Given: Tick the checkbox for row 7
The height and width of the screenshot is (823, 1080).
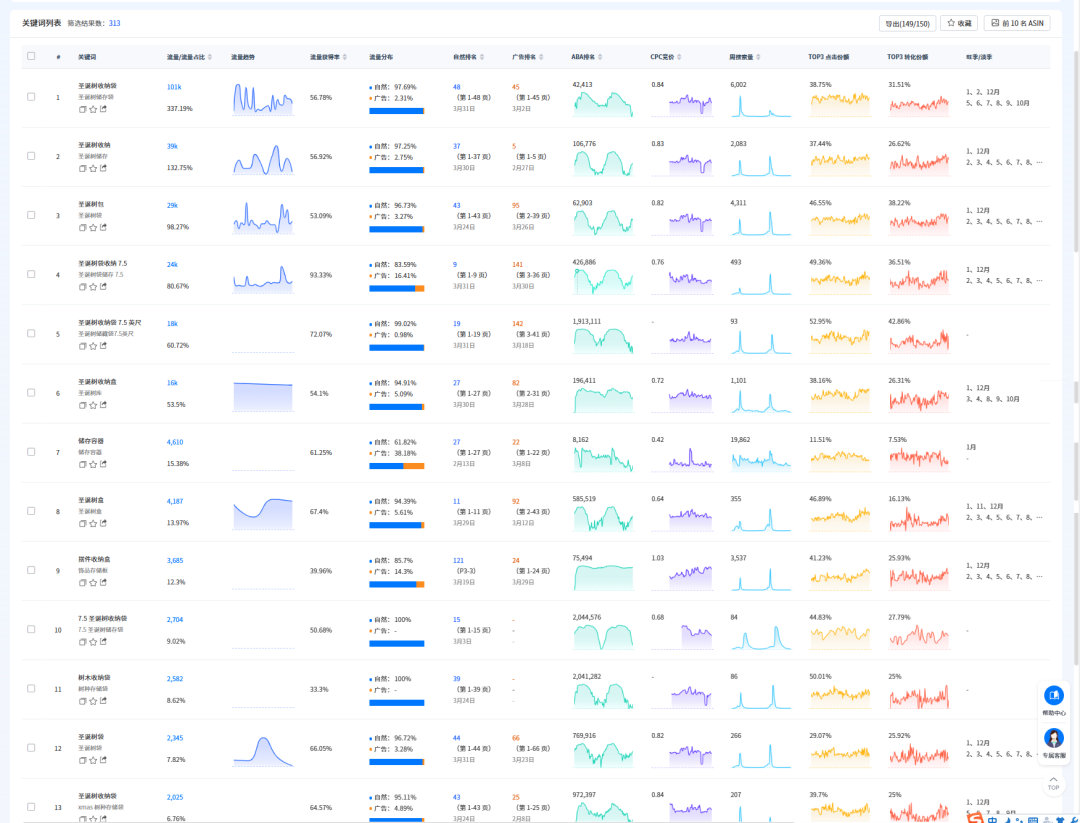Looking at the screenshot, I should tap(31, 452).
